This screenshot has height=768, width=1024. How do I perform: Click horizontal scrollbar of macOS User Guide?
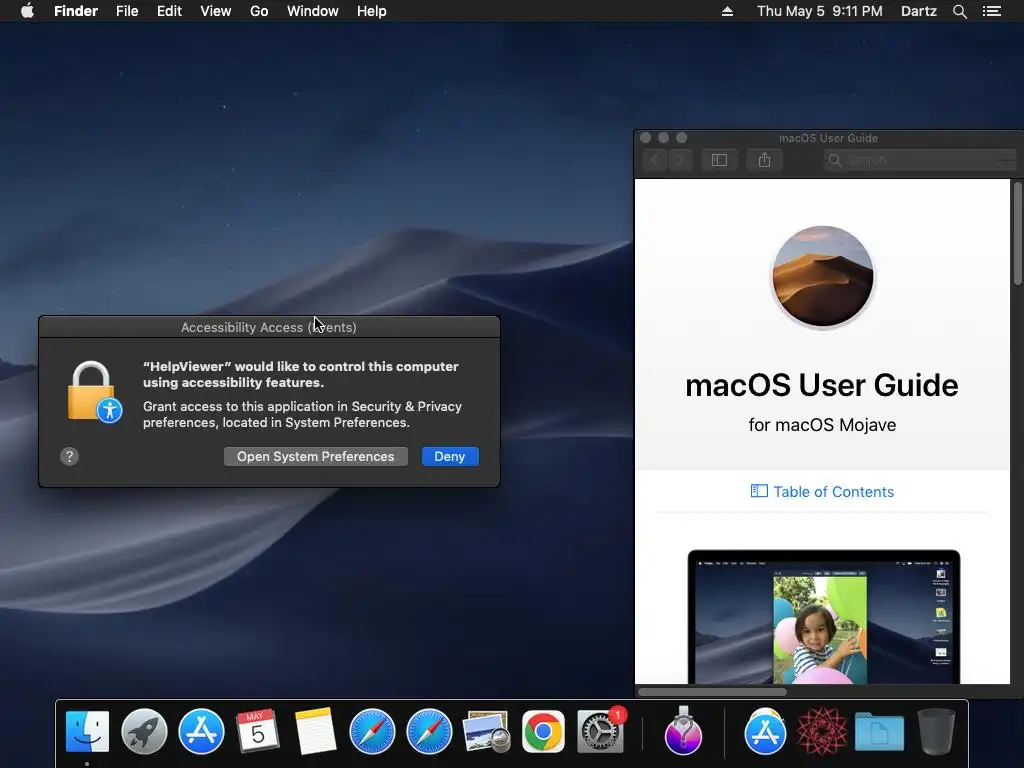click(712, 692)
